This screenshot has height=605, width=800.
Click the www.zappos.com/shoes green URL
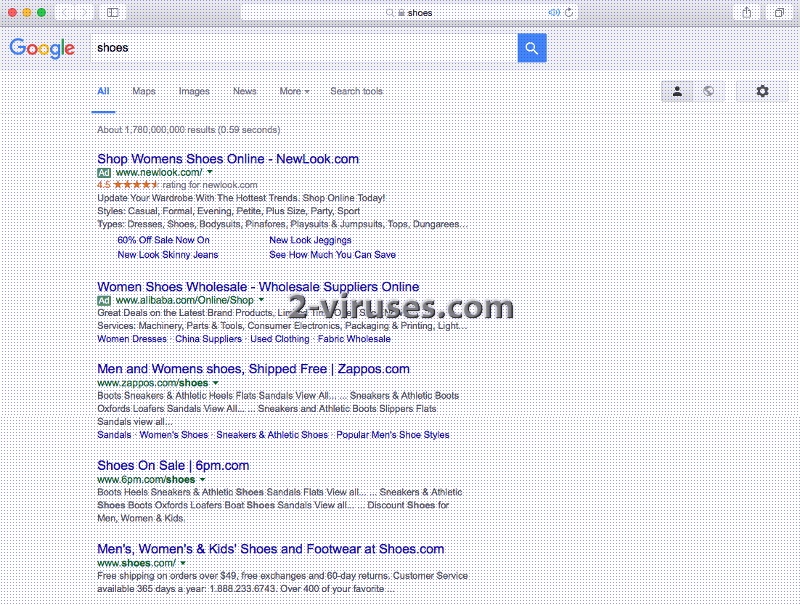pyautogui.click(x=153, y=383)
